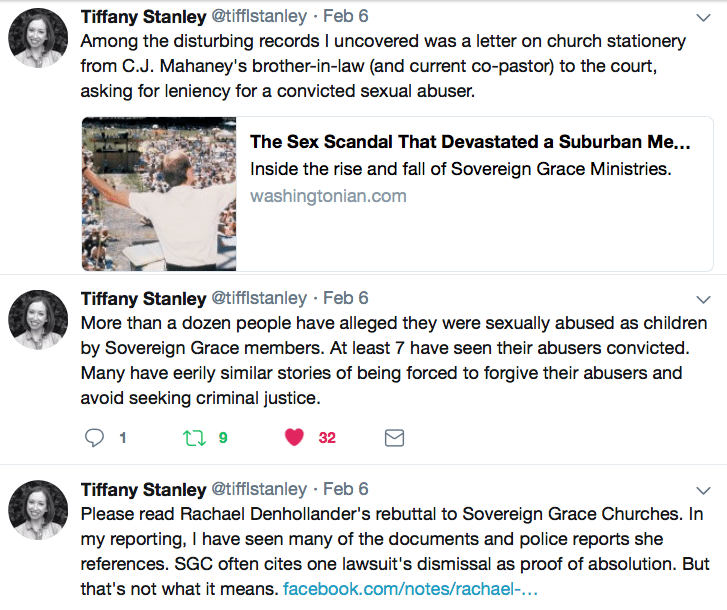Viewport: 727px width, 610px height.
Task: Click avatar on the Rachael Denhollander tweet
Action: tap(38, 510)
